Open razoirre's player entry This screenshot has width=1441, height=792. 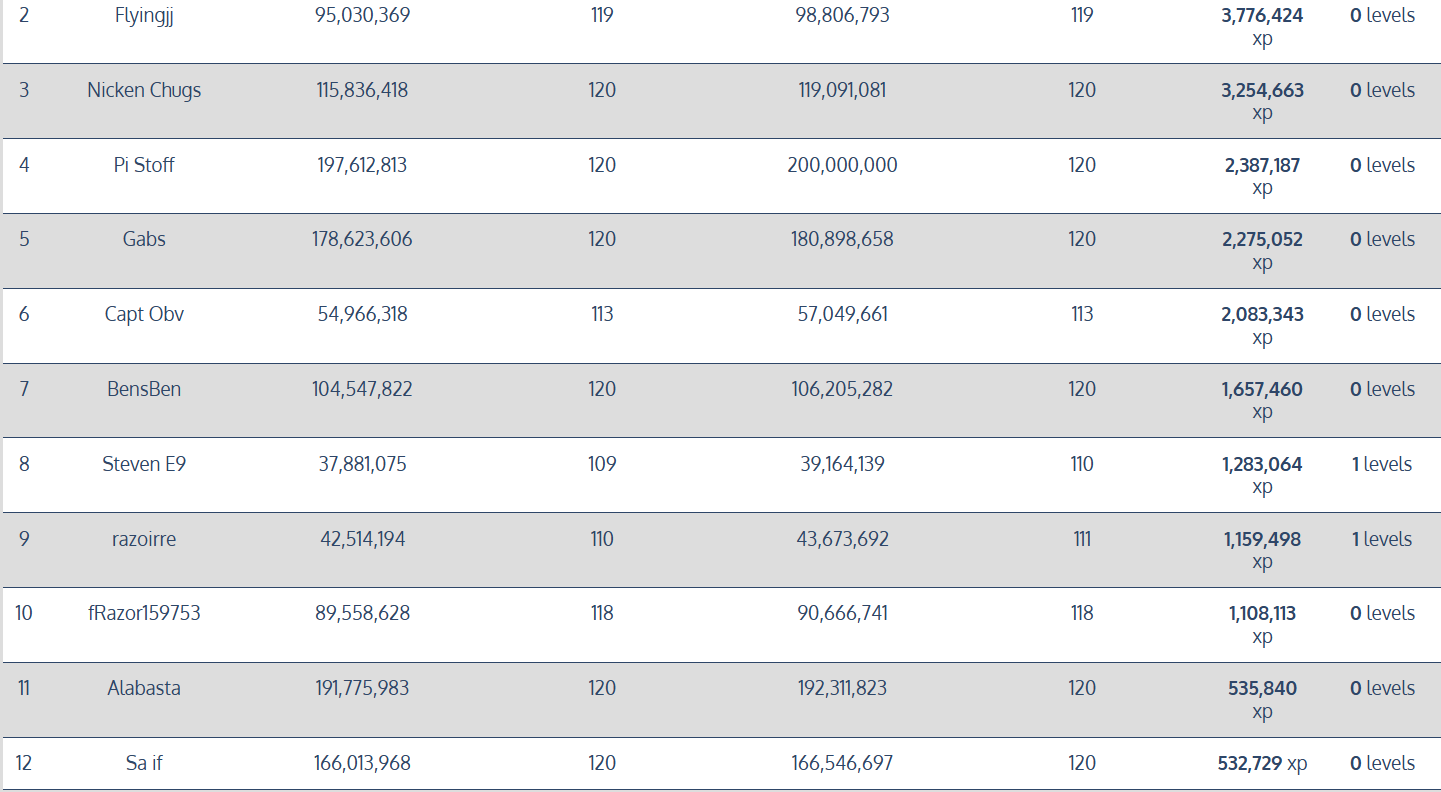pyautogui.click(x=144, y=539)
